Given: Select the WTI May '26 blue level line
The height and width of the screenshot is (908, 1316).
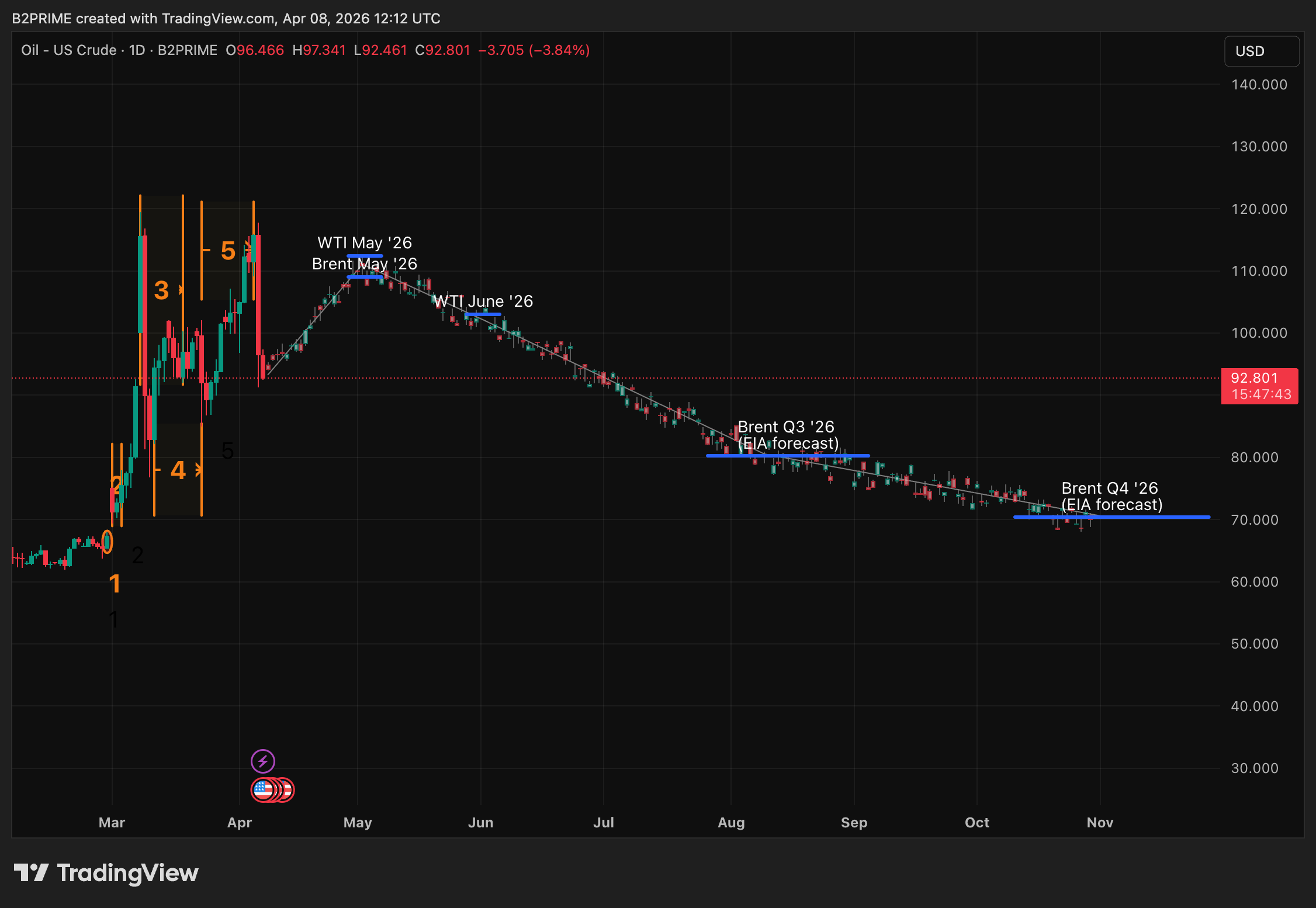Looking at the screenshot, I should (x=365, y=255).
